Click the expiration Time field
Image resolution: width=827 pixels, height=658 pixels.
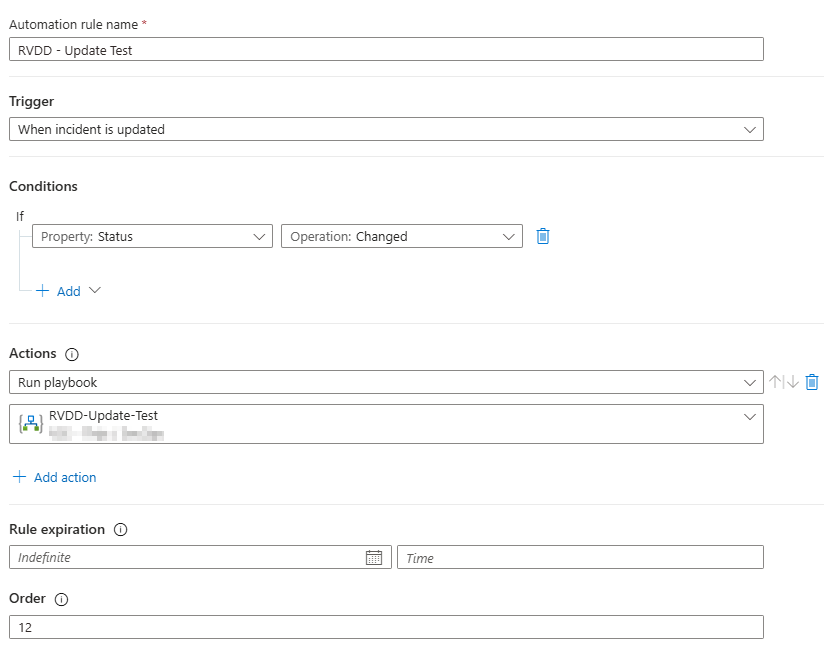tap(580, 557)
